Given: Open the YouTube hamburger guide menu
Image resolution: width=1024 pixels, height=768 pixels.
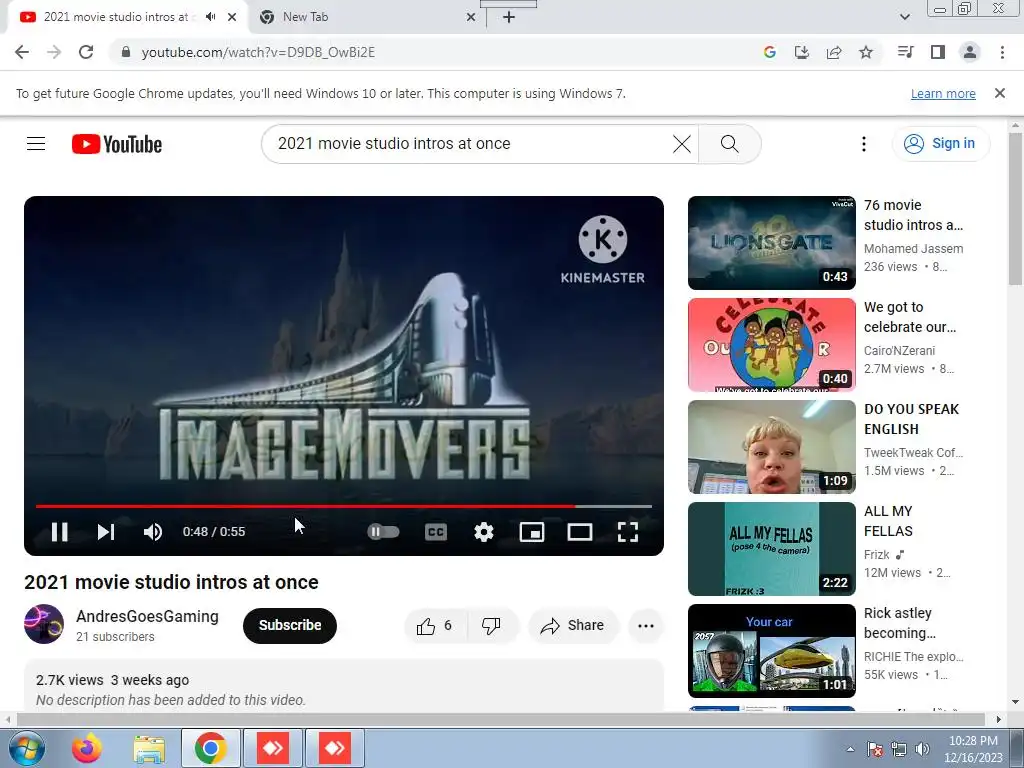Looking at the screenshot, I should tap(36, 144).
